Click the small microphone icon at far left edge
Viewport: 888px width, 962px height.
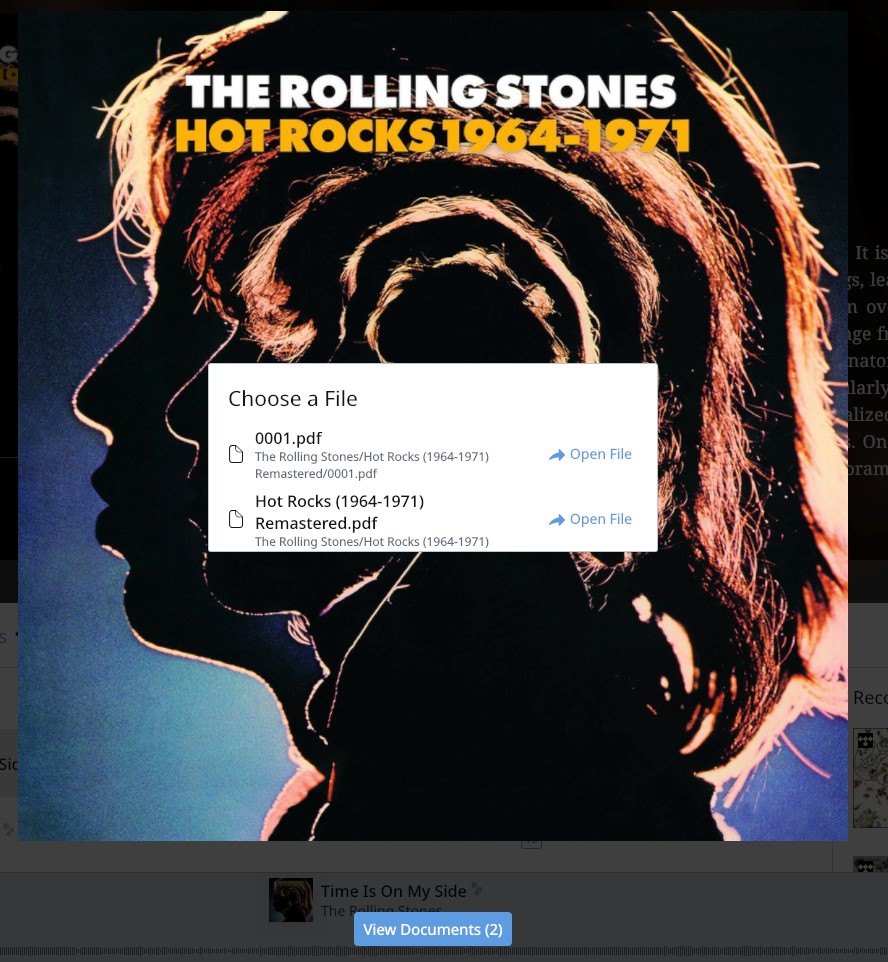pyautogui.click(x=8, y=829)
